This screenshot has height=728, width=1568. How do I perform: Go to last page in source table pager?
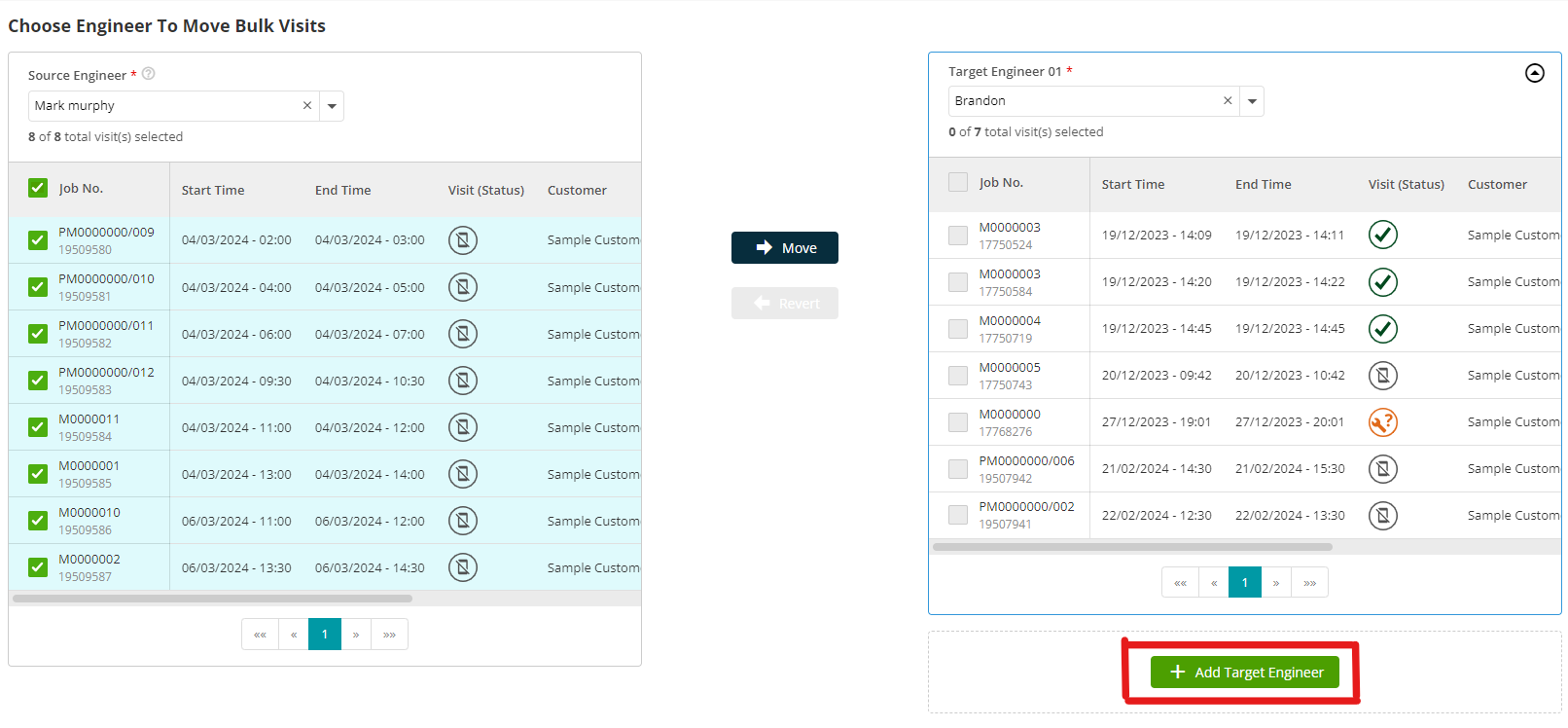(389, 634)
